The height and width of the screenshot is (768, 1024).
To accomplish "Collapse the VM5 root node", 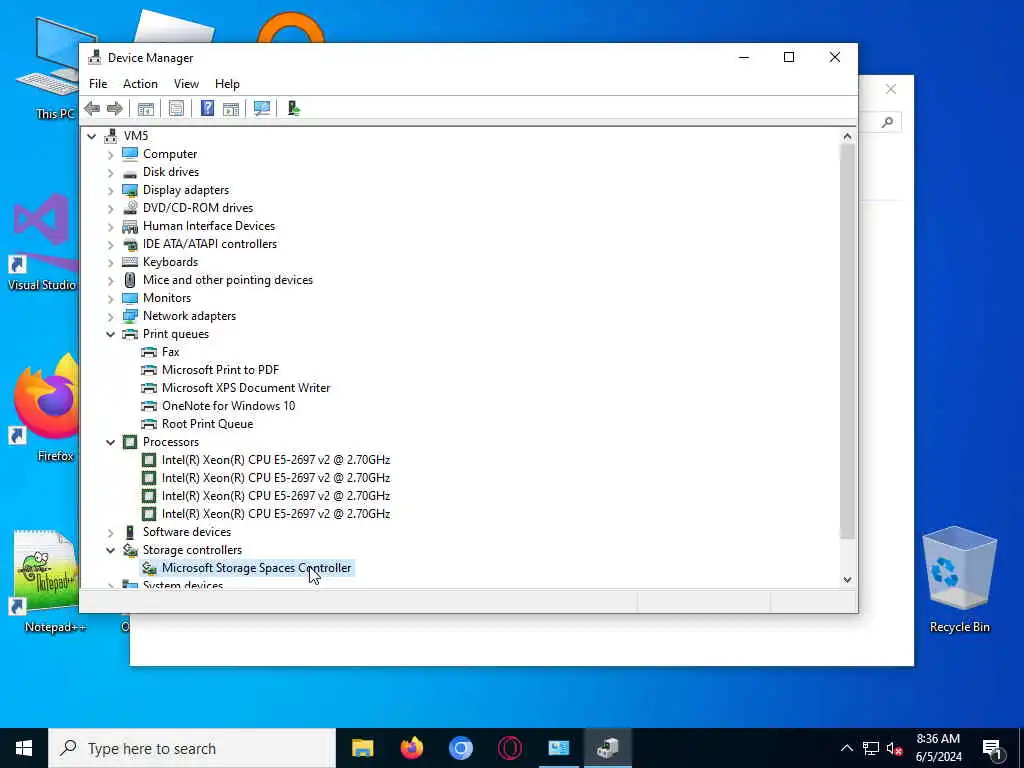I will pos(92,136).
